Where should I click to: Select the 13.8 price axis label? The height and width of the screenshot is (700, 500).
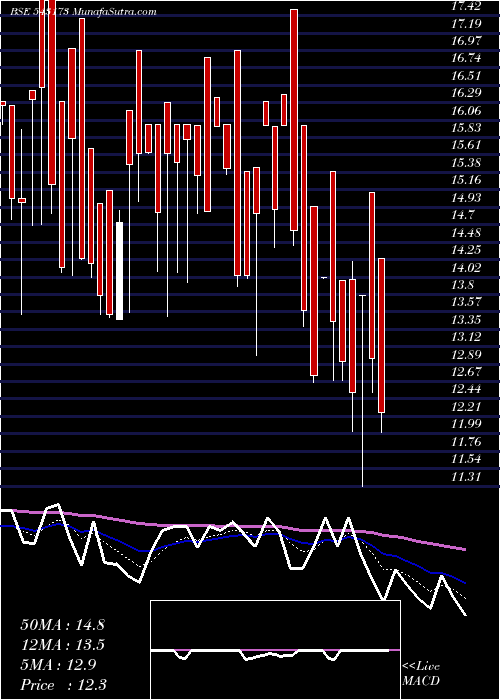[463, 285]
